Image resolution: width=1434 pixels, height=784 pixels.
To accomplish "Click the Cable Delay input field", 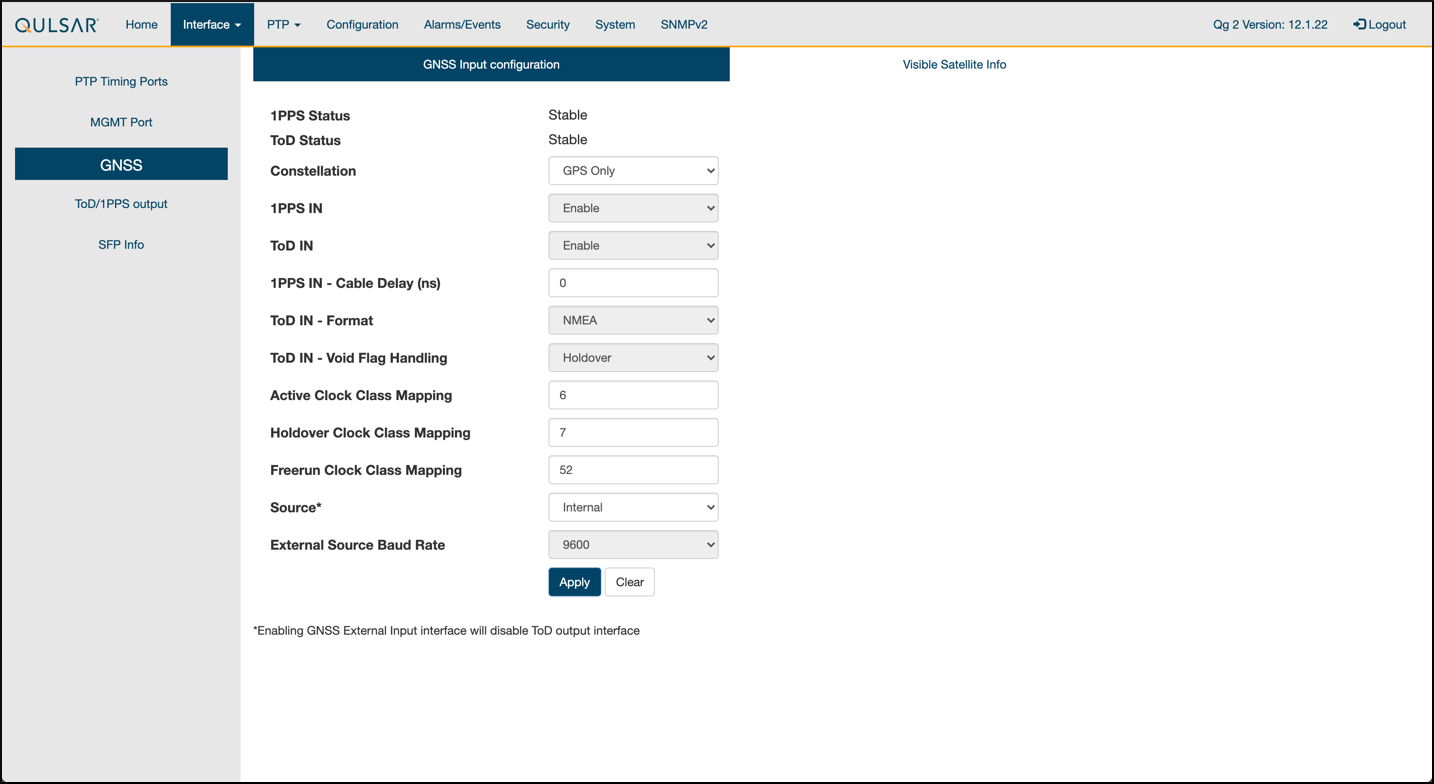I will tap(633, 283).
